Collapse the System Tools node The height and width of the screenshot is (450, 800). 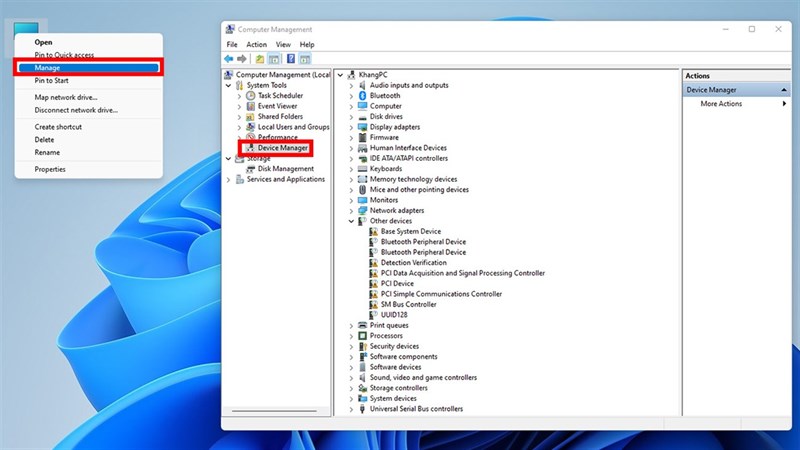[x=229, y=85]
